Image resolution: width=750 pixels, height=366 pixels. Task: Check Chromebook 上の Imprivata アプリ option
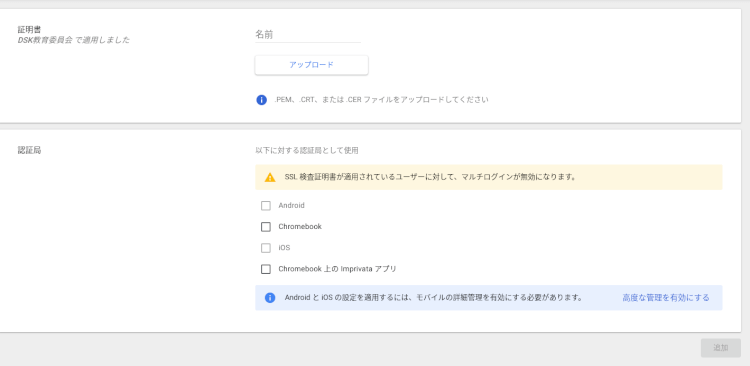pyautogui.click(x=266, y=269)
